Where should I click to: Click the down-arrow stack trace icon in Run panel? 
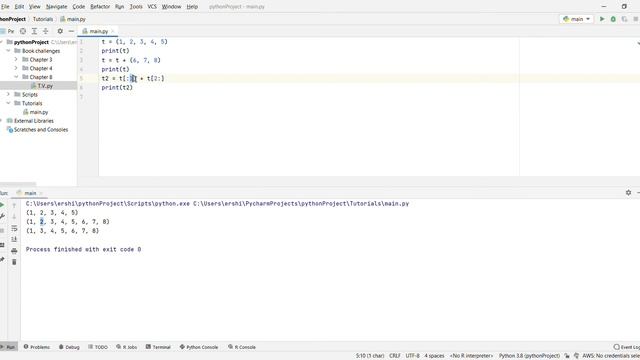pyautogui.click(x=14, y=216)
